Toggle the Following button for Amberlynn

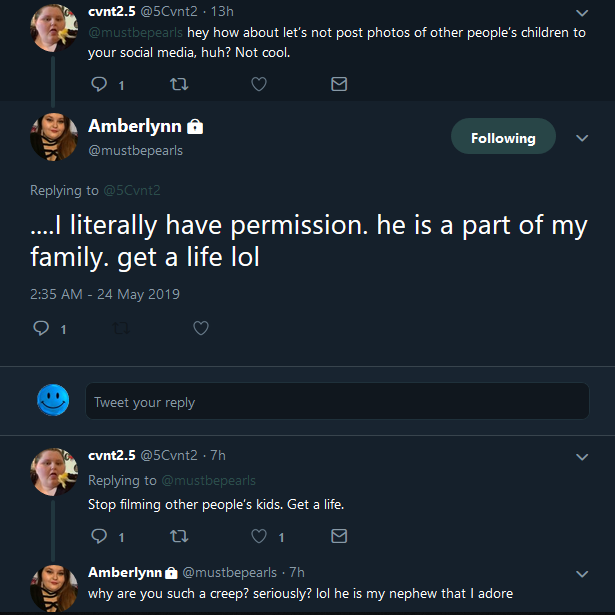(x=503, y=136)
